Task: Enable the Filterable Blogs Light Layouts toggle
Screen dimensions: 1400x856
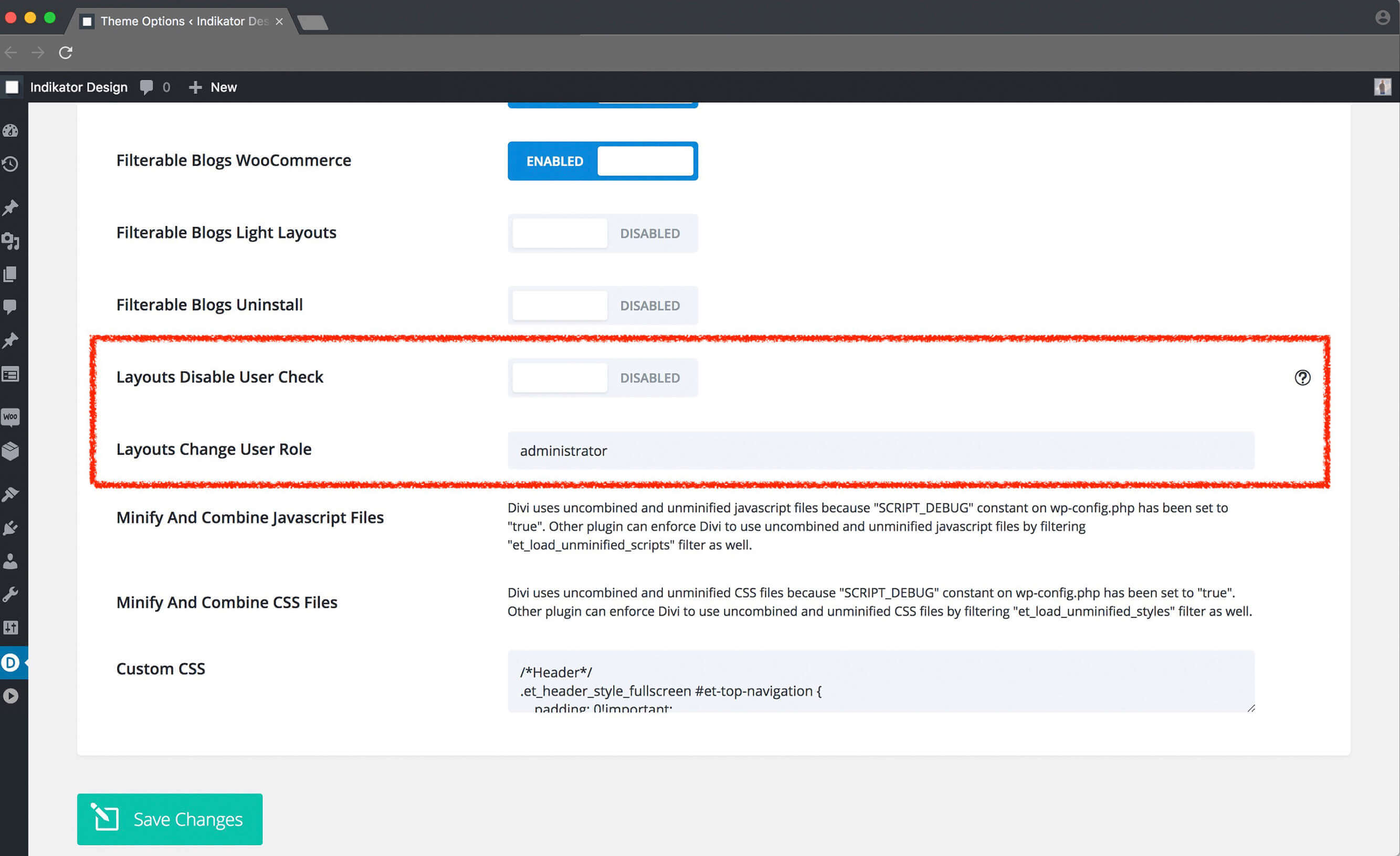Action: [x=603, y=234]
